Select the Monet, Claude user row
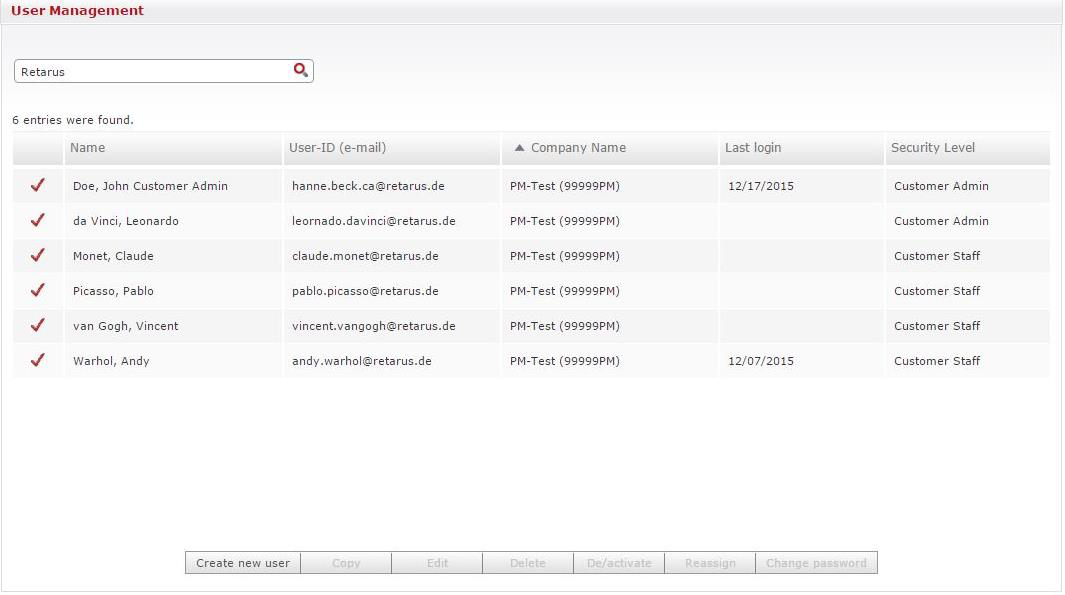 tap(113, 256)
